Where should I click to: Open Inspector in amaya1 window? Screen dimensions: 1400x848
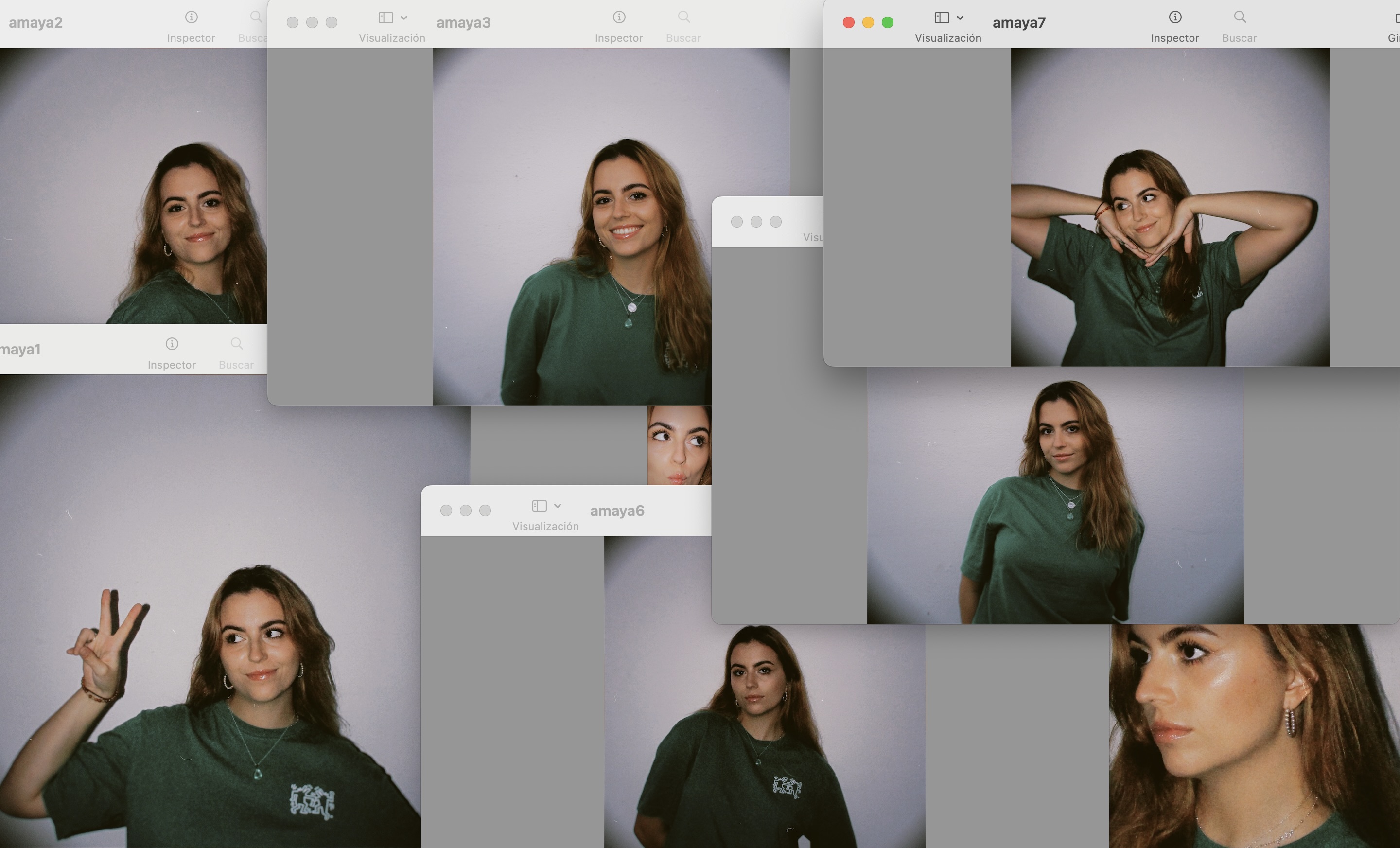pyautogui.click(x=172, y=344)
